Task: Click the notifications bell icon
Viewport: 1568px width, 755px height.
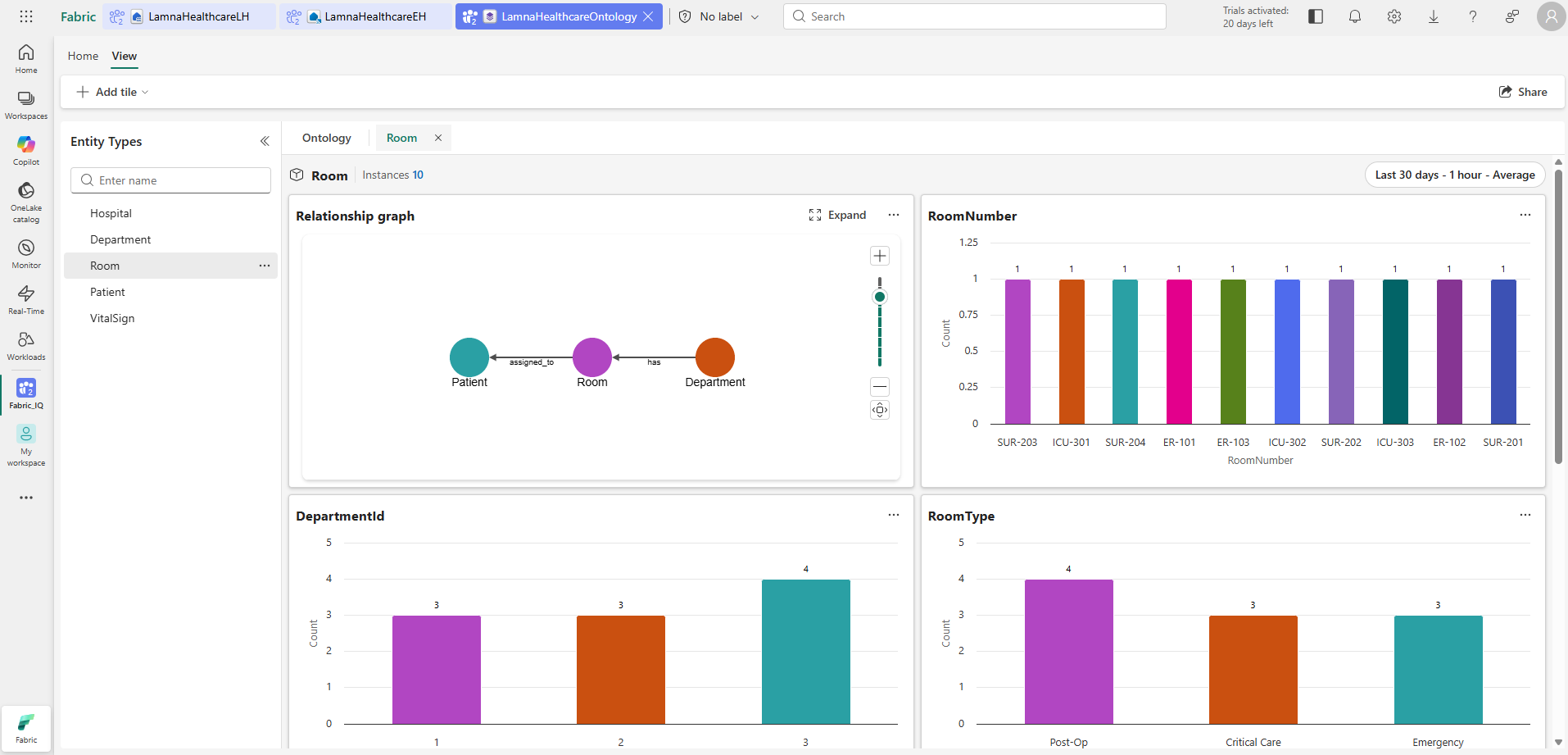Action: tap(1355, 16)
